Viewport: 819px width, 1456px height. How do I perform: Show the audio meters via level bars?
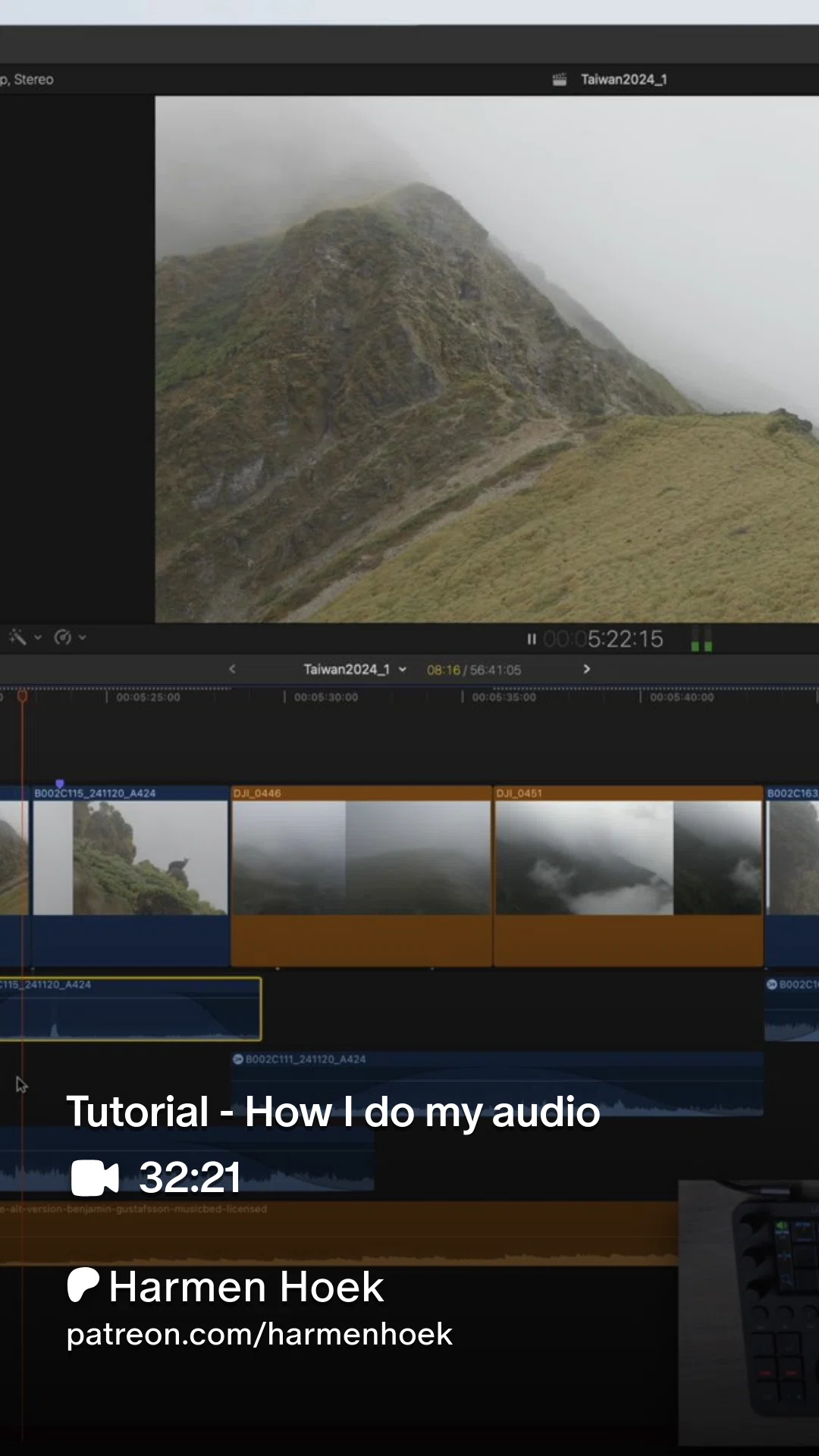[701, 639]
